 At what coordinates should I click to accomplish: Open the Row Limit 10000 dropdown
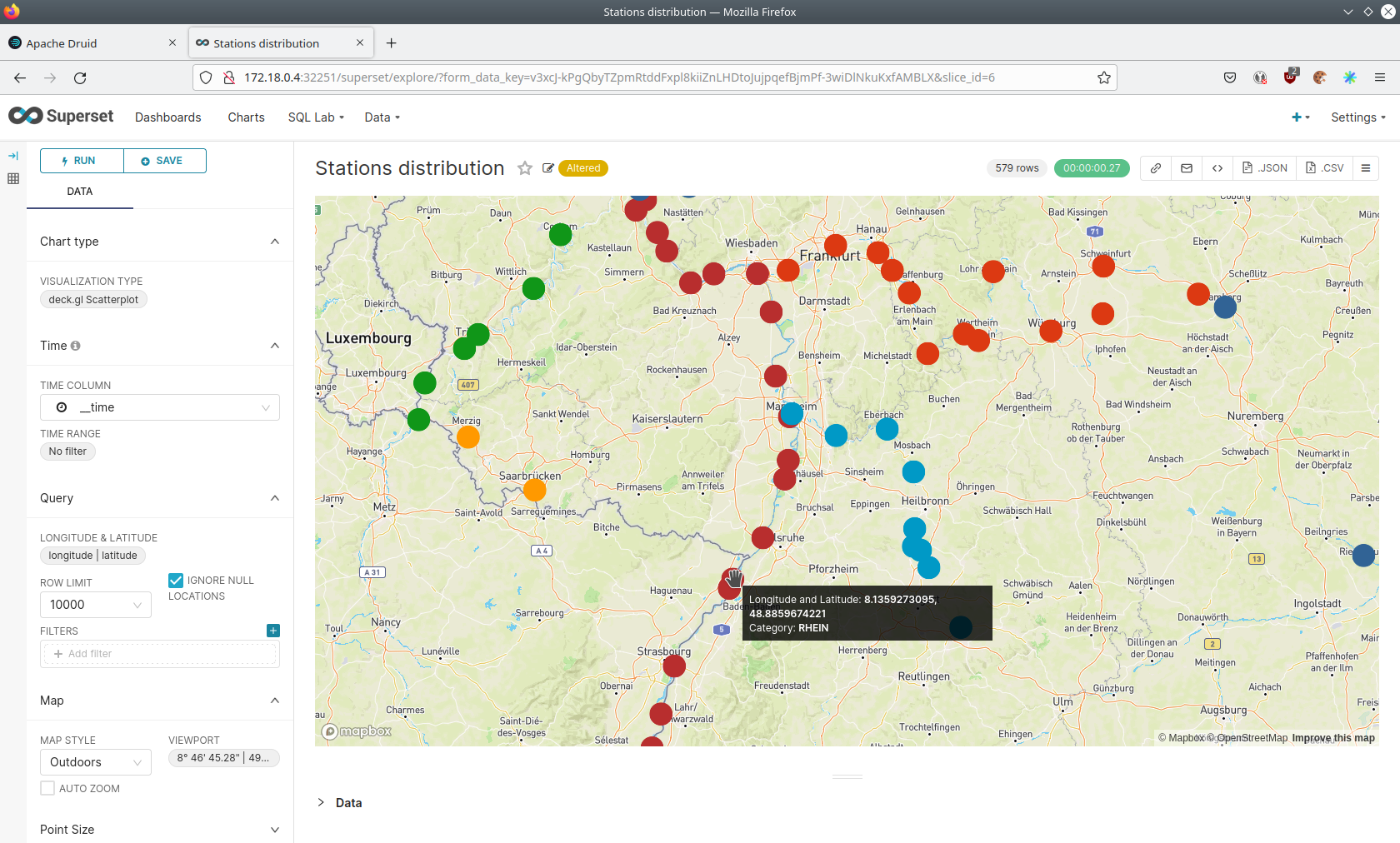95,605
